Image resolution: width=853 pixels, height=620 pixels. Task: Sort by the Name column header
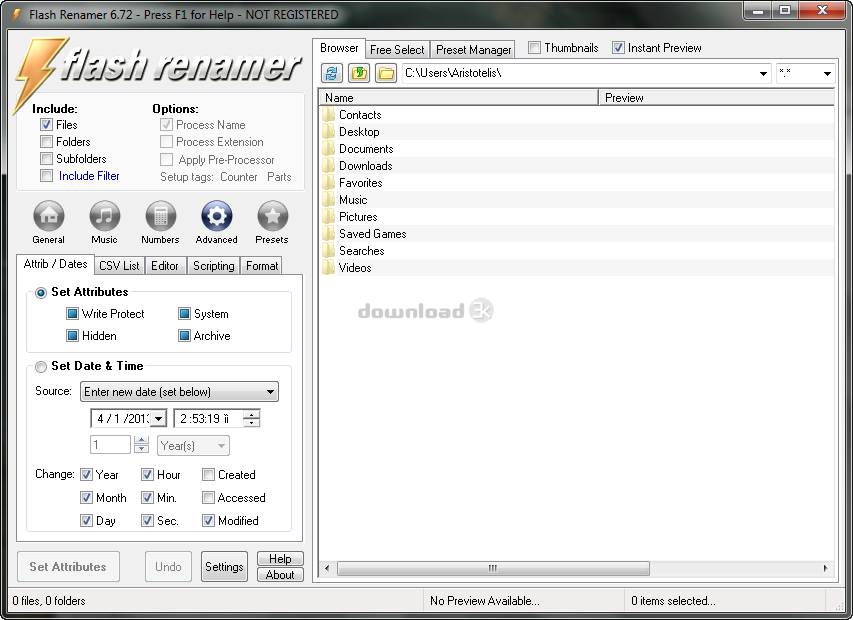point(459,98)
